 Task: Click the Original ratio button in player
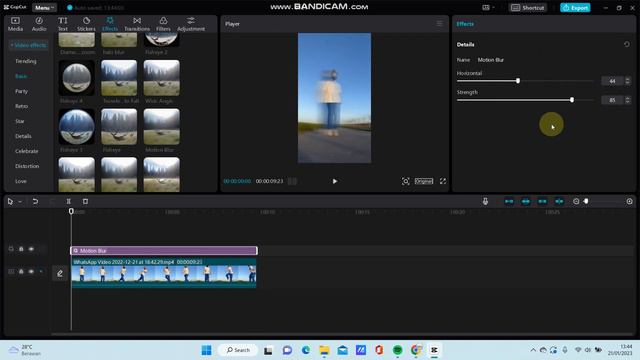click(424, 181)
